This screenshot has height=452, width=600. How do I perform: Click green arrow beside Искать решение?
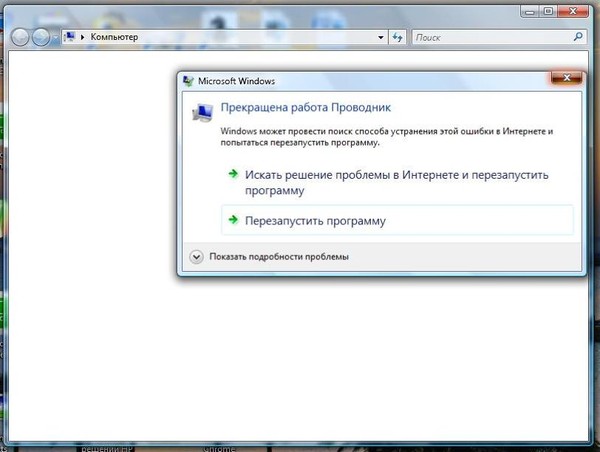(233, 174)
